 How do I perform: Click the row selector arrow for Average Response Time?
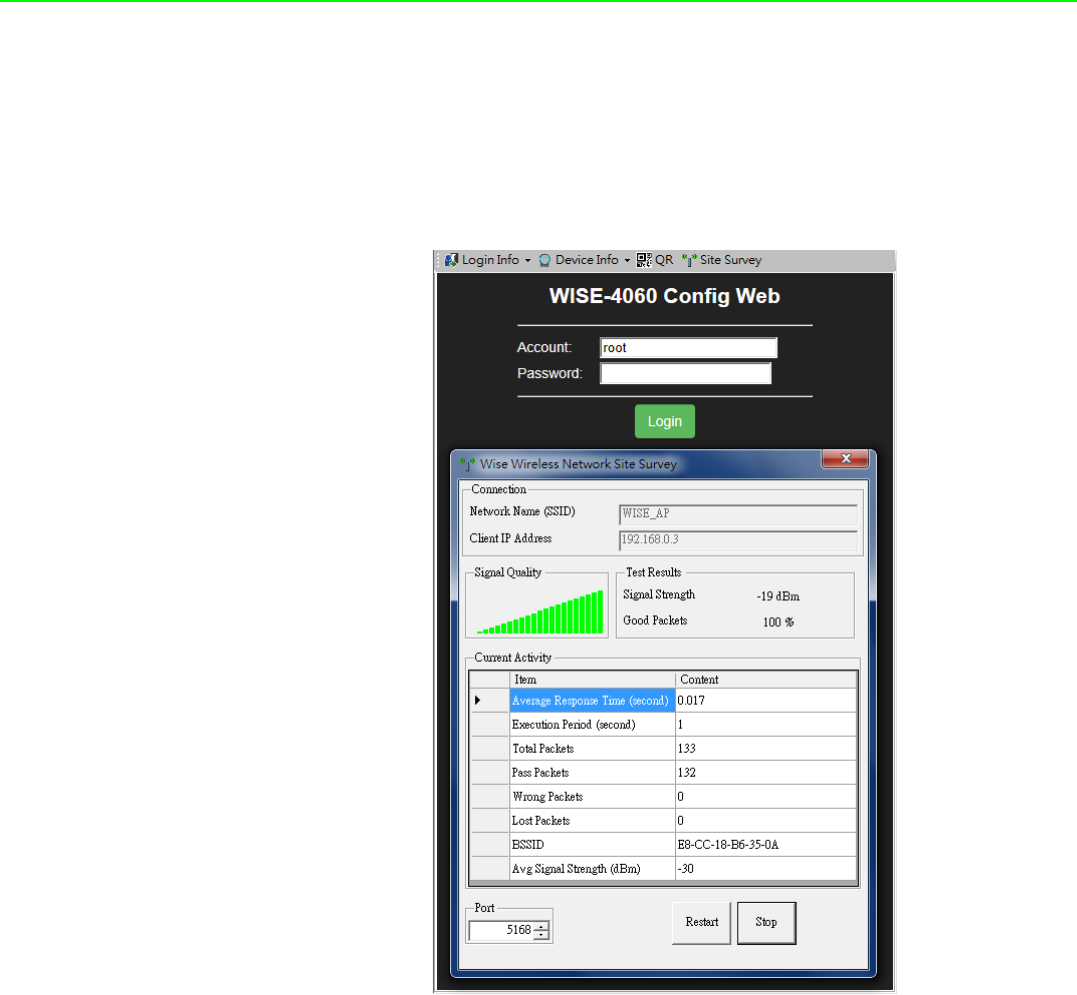coord(477,700)
